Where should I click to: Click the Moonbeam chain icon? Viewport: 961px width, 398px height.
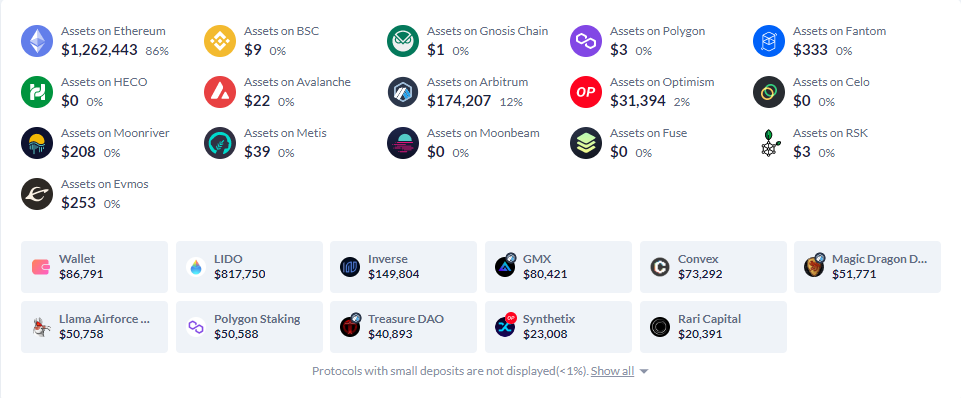click(403, 143)
